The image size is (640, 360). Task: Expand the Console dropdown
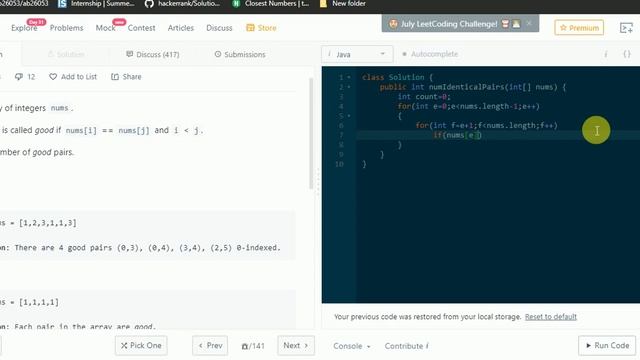[352, 346]
